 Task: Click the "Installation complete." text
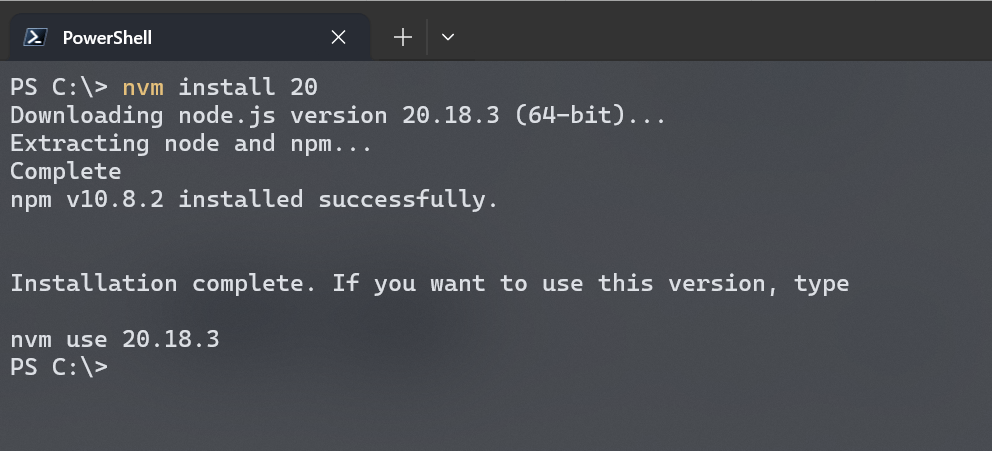[x=163, y=283]
